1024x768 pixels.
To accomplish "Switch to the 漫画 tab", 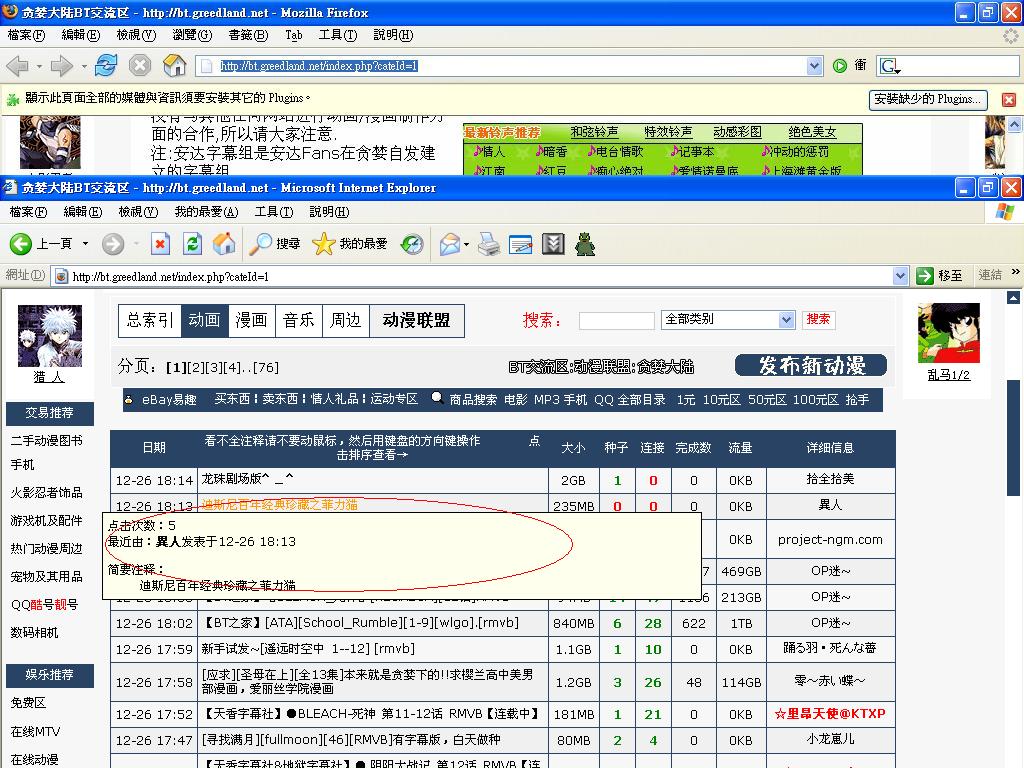I will click(x=251, y=320).
